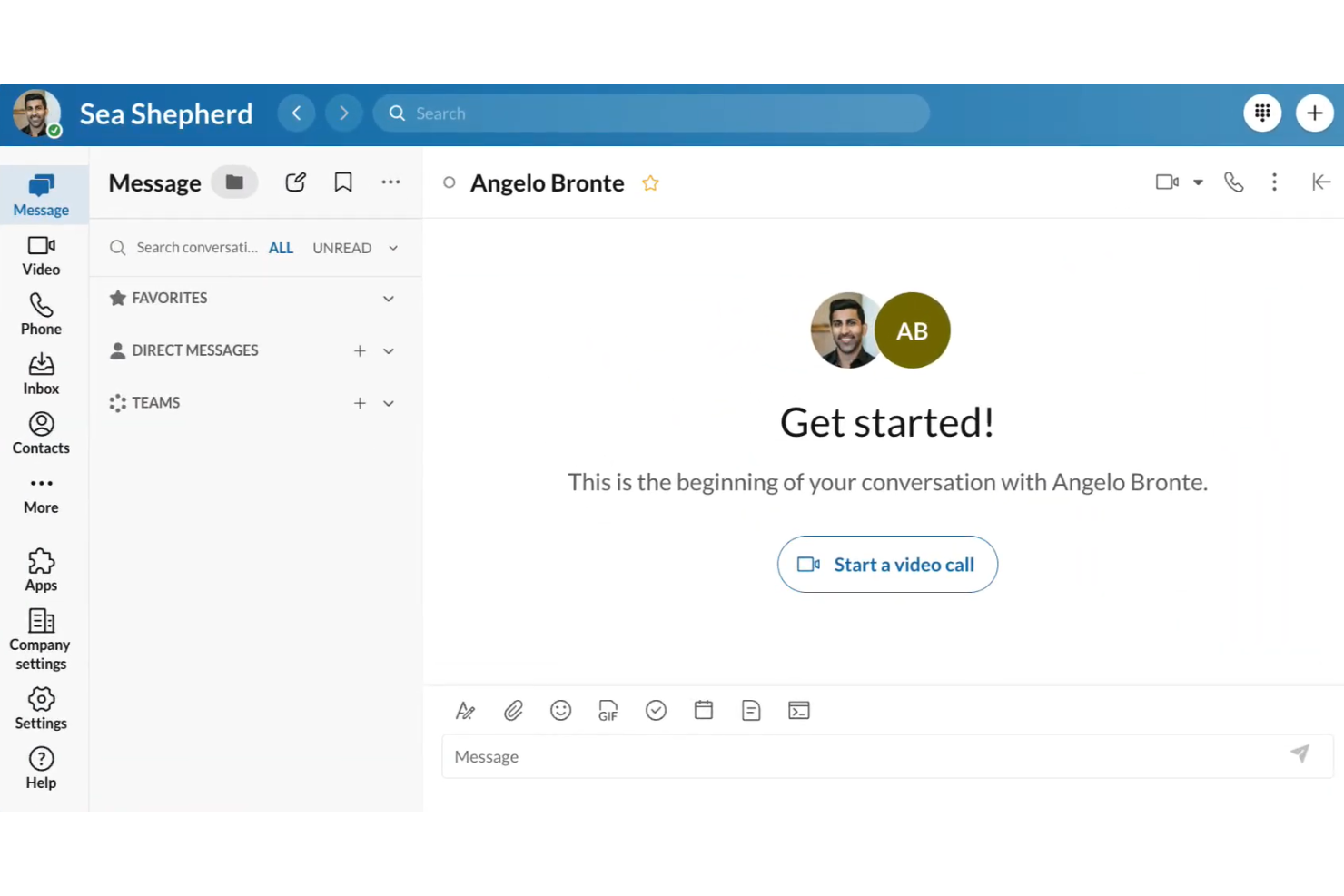This screenshot has width=1344, height=896.
Task: Open the Video section in sidebar
Action: click(x=41, y=256)
